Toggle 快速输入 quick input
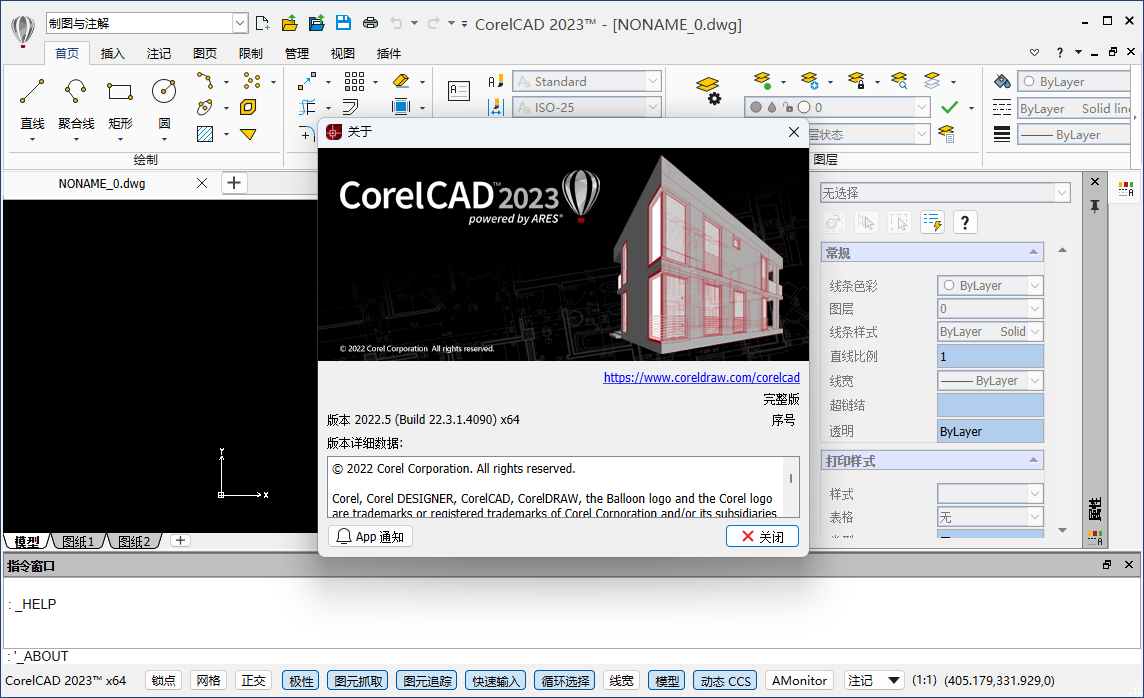Viewport: 1144px width, 698px height. [495, 680]
